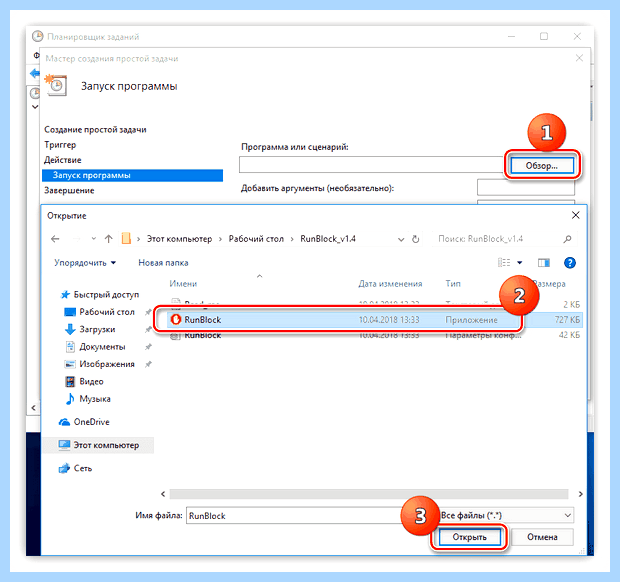
Task: Click the Загрузки download arrow icon
Action: tap(70, 329)
